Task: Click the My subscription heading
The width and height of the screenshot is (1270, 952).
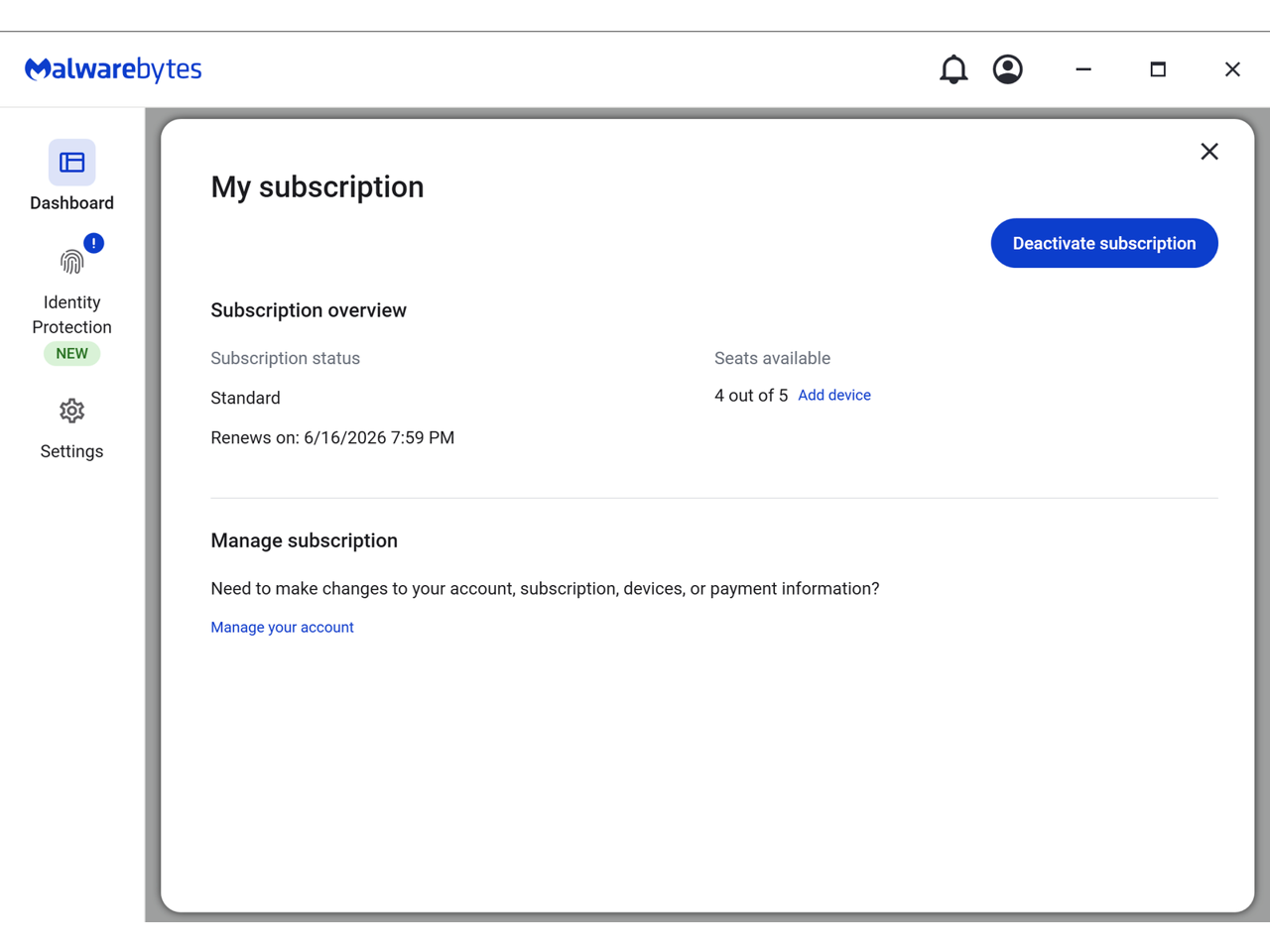Action: (317, 187)
